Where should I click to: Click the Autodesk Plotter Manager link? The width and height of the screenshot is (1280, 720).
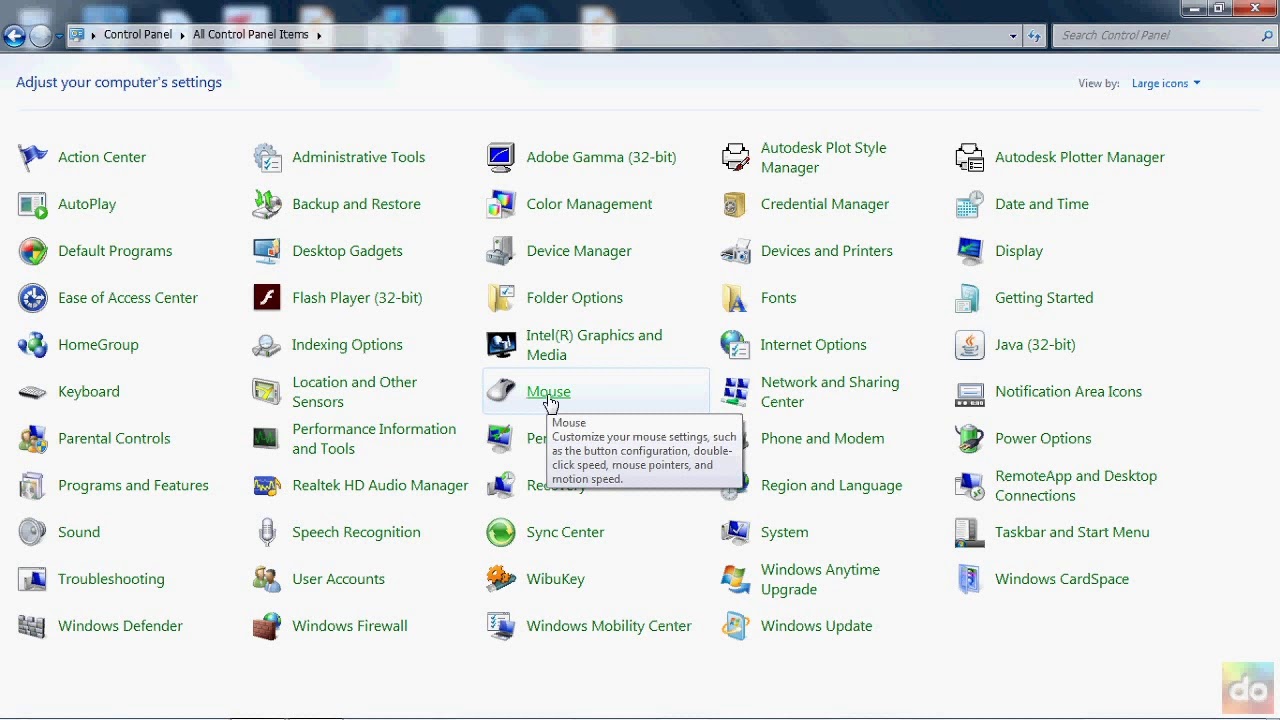pyautogui.click(x=1080, y=157)
